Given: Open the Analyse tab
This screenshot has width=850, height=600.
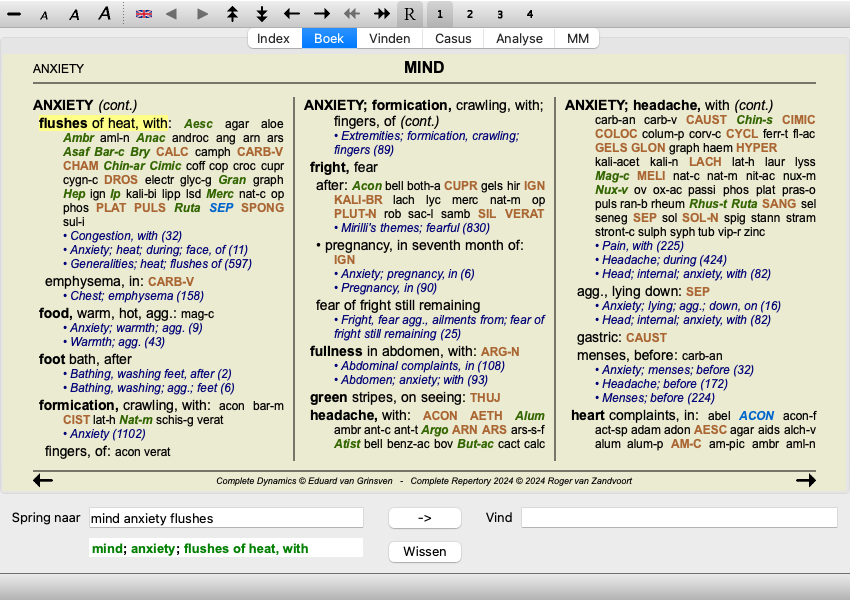Looking at the screenshot, I should click(520, 39).
